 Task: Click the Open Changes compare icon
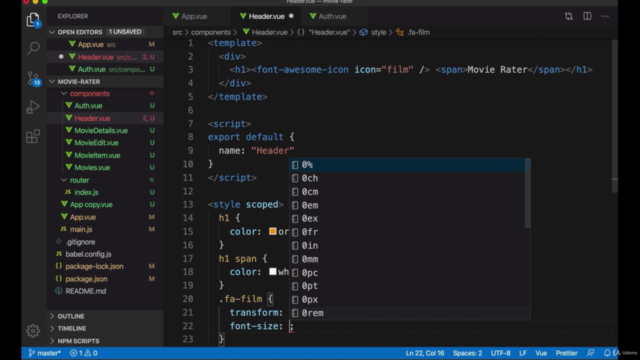569,16
